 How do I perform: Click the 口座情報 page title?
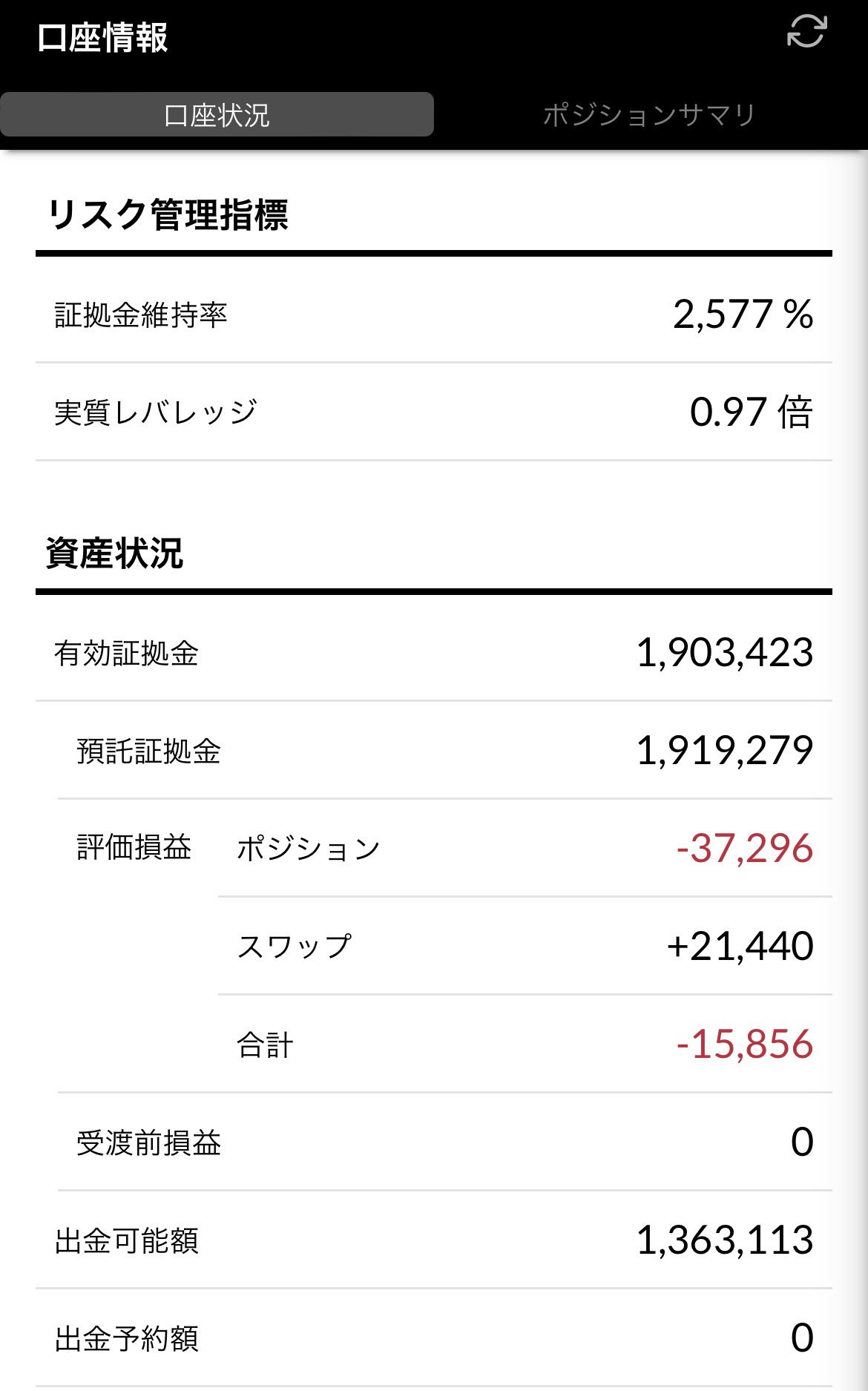click(102, 38)
